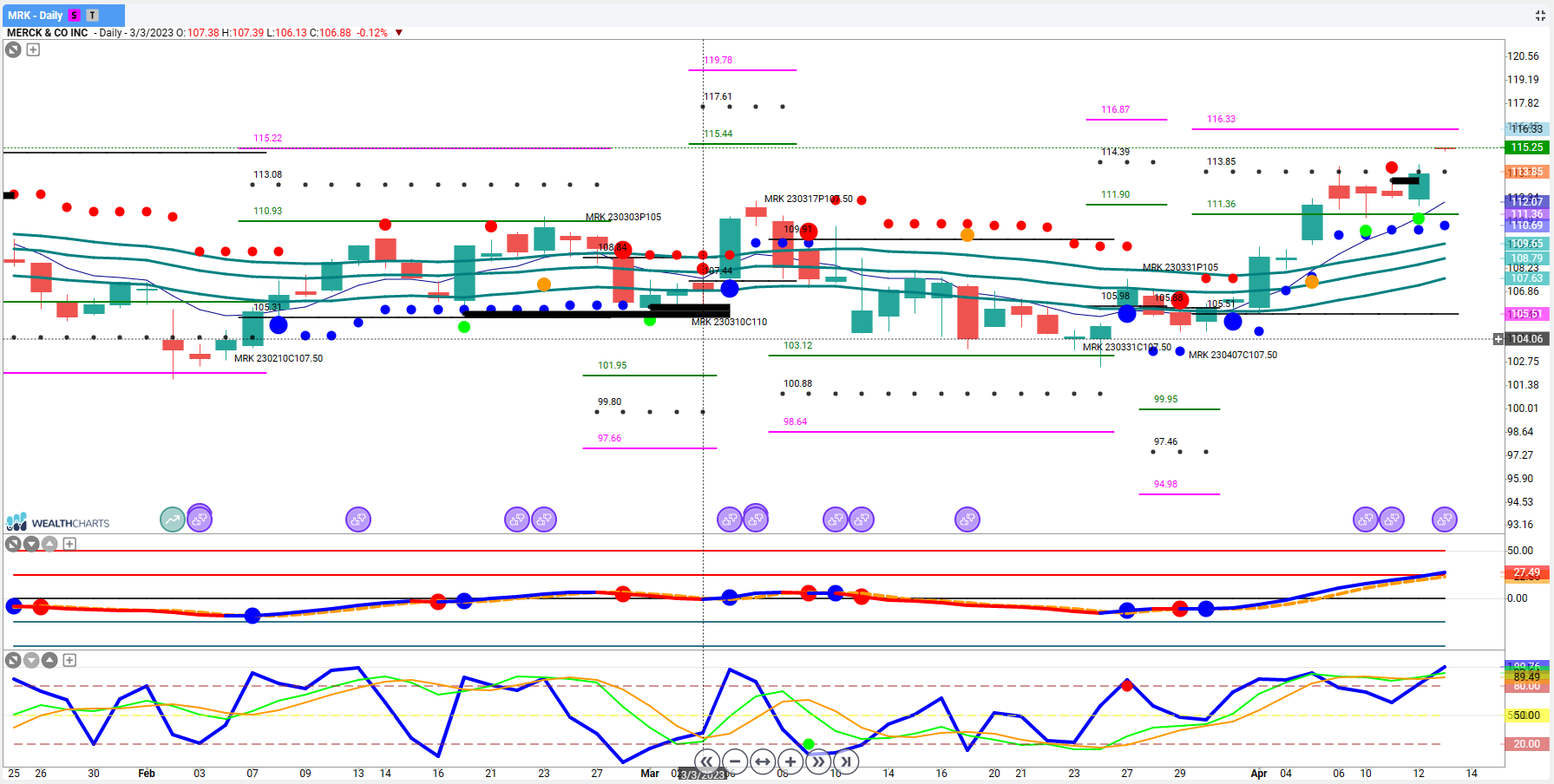Screen dimensions: 1554x784
Task: Hide price pane indicators with the slashed circle
Action: pyautogui.click(x=13, y=49)
